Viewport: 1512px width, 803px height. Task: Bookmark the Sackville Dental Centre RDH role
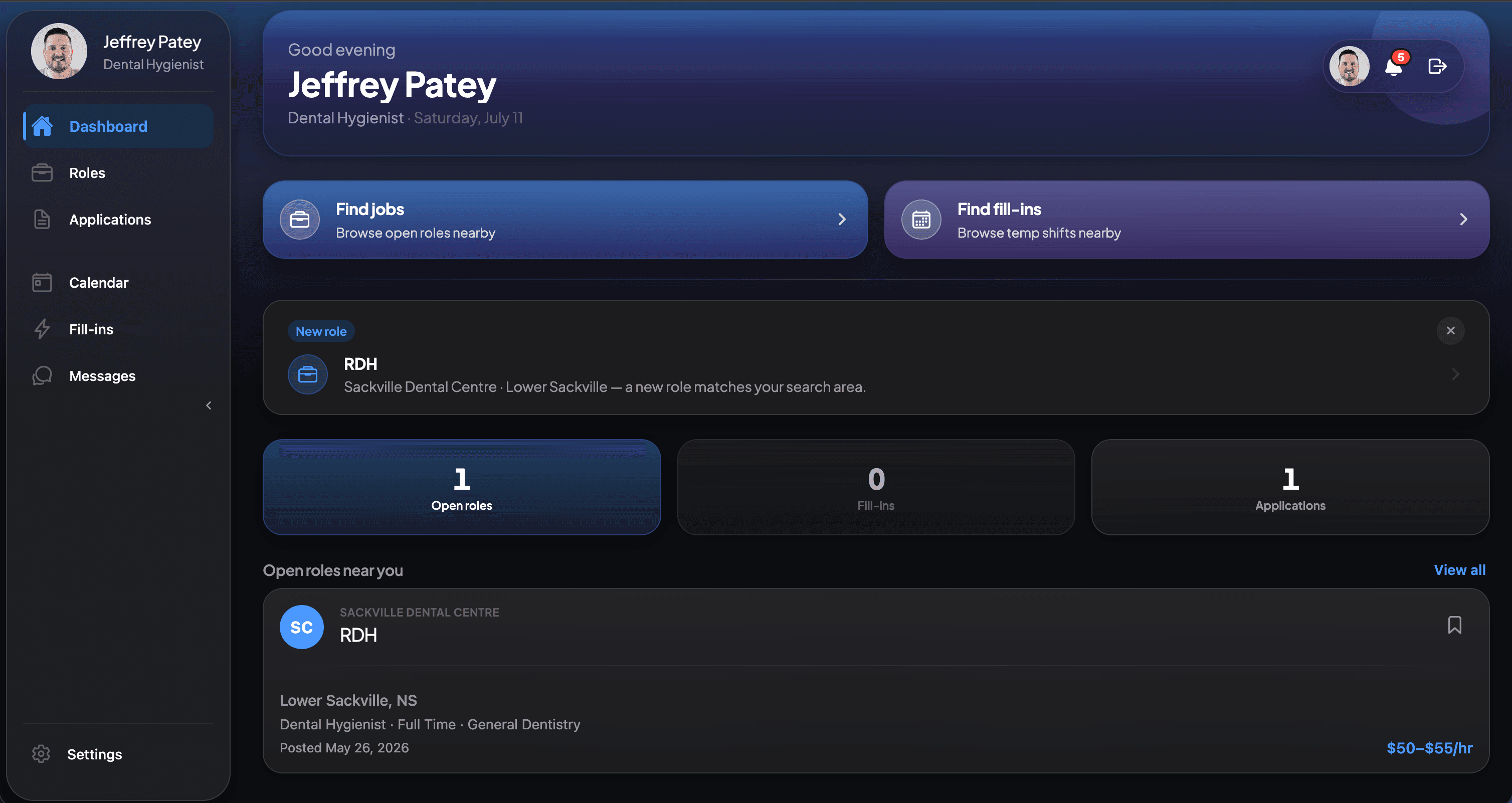click(x=1454, y=625)
